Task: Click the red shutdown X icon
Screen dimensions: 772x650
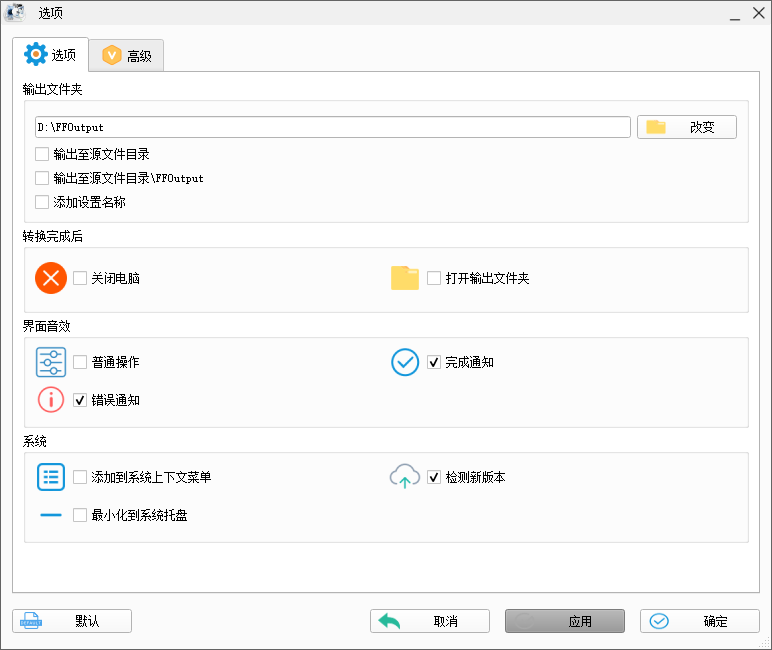Action: point(51,278)
